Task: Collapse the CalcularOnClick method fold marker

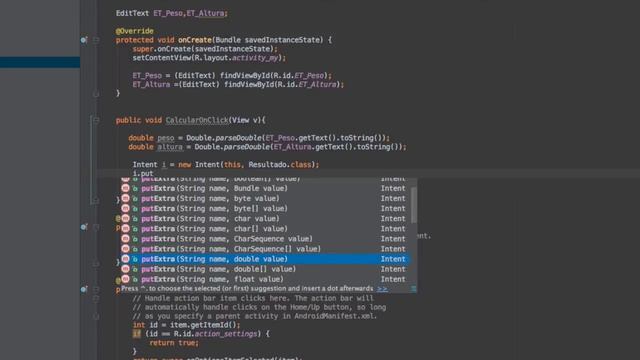Action: pos(96,120)
